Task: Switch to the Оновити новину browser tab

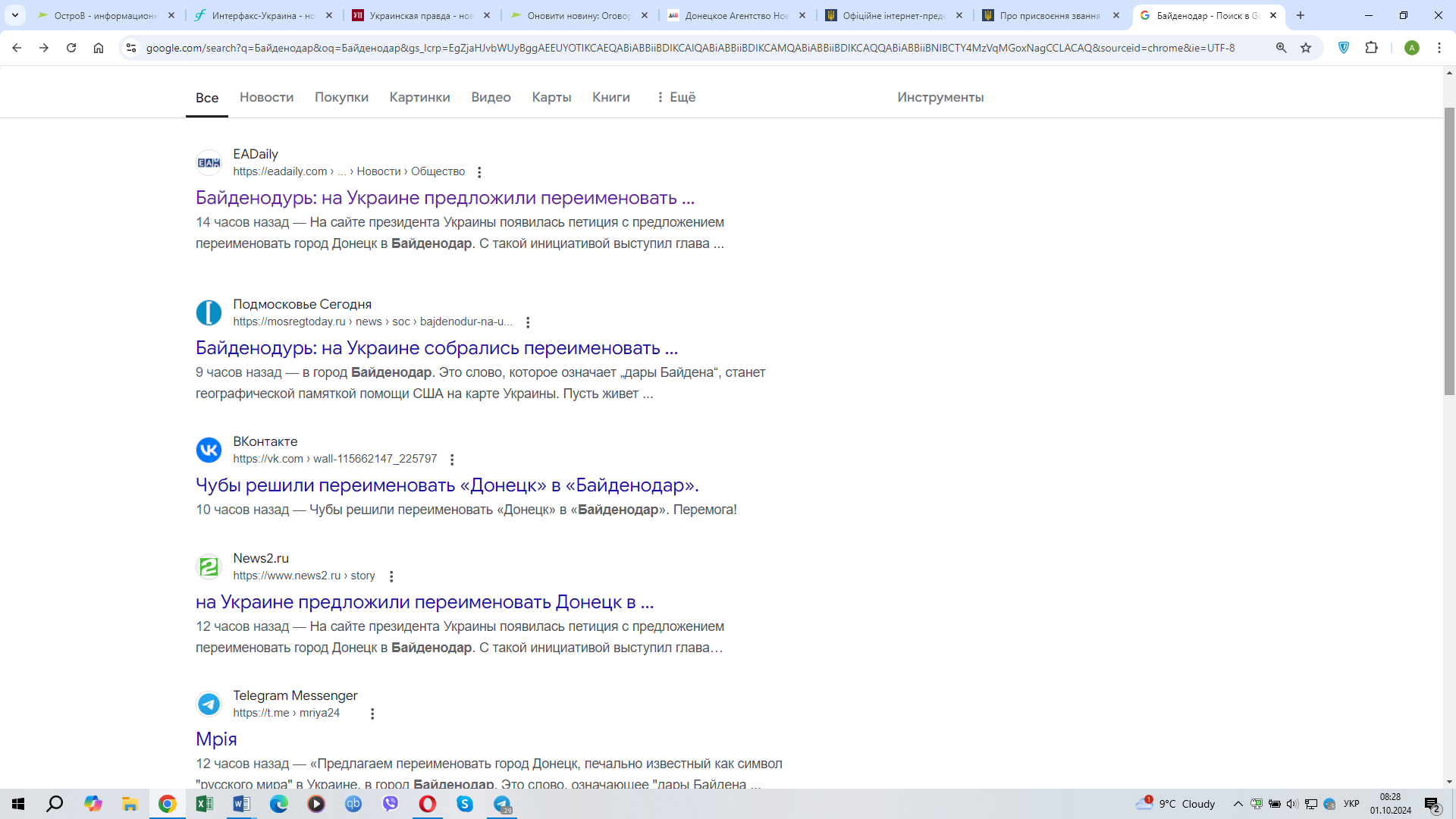Action: 577,15
